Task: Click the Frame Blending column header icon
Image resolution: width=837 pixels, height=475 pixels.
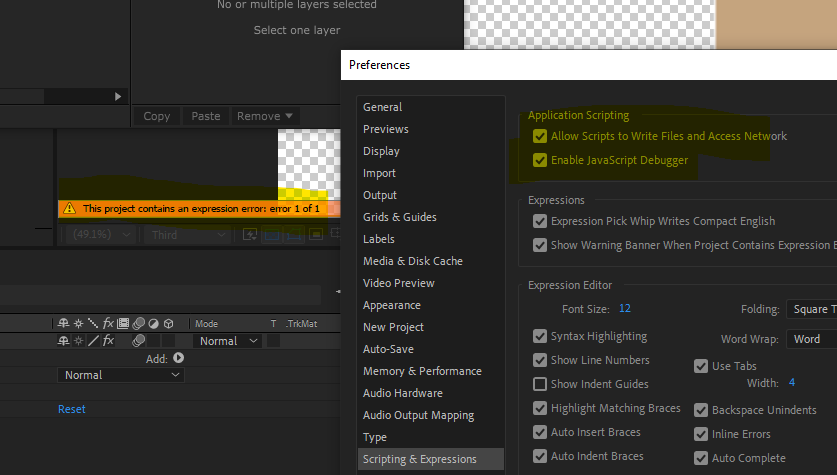Action: click(123, 323)
